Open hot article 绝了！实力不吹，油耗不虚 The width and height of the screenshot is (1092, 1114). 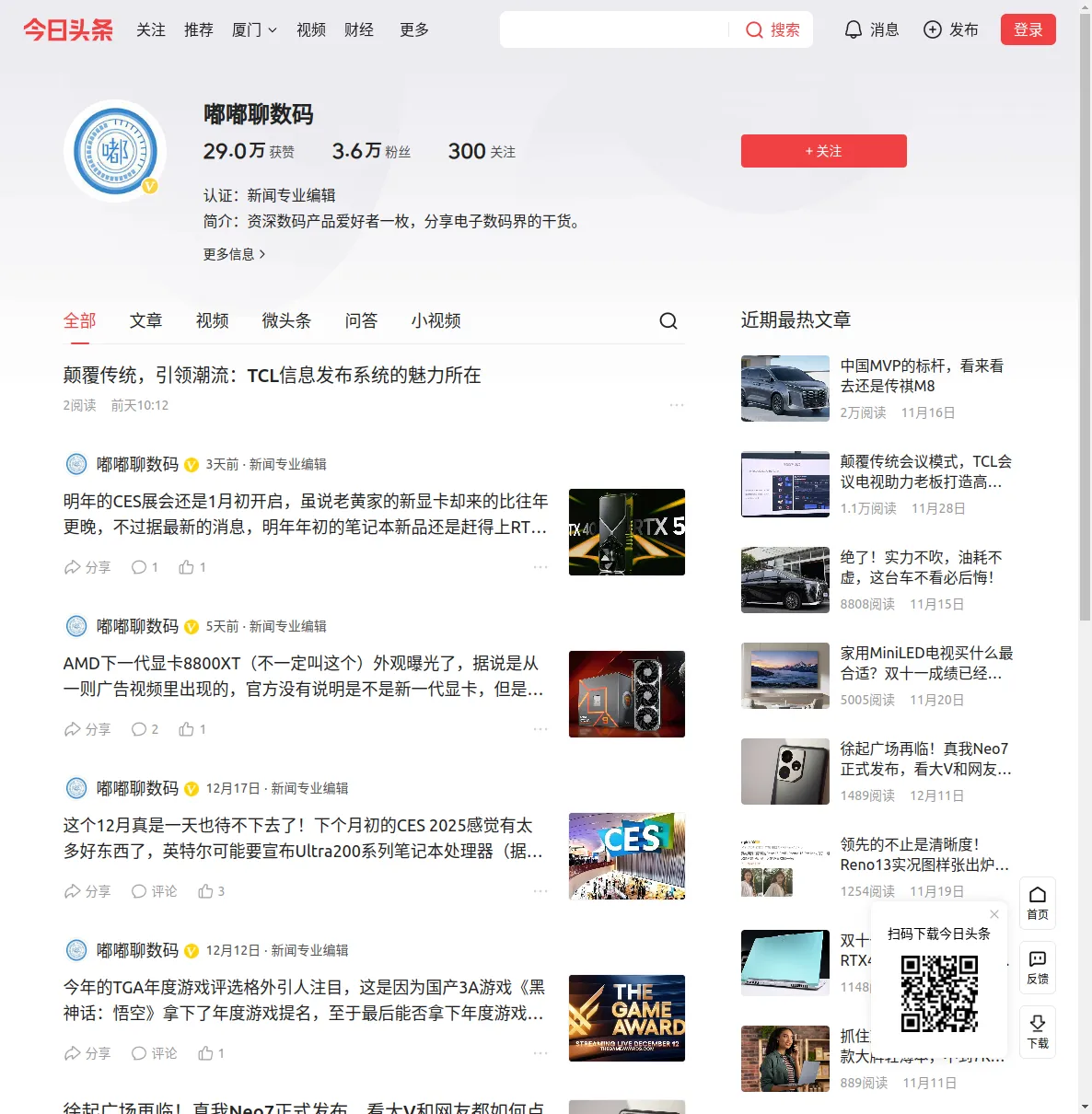point(921,567)
